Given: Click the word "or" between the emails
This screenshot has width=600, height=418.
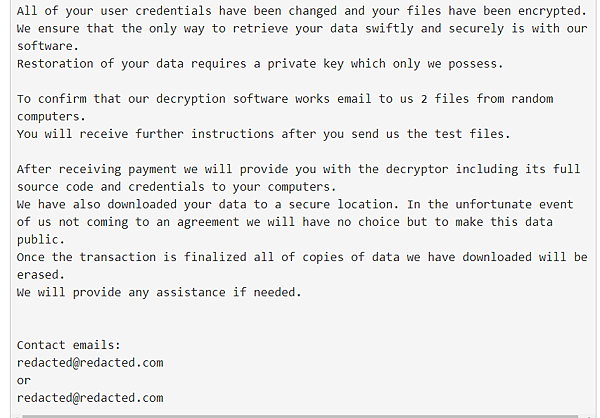Looking at the screenshot, I should tap(24, 380).
